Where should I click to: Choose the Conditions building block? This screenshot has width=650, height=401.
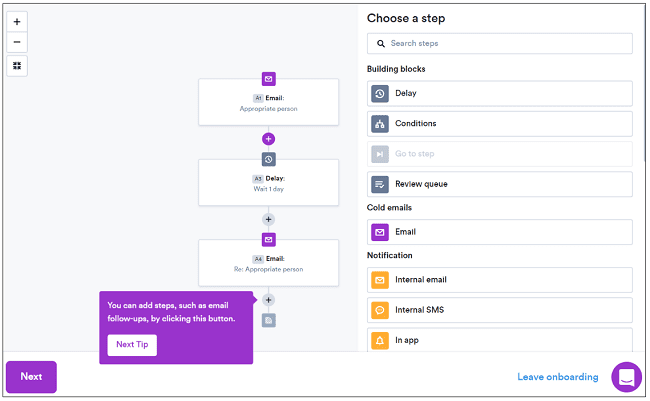click(499, 124)
